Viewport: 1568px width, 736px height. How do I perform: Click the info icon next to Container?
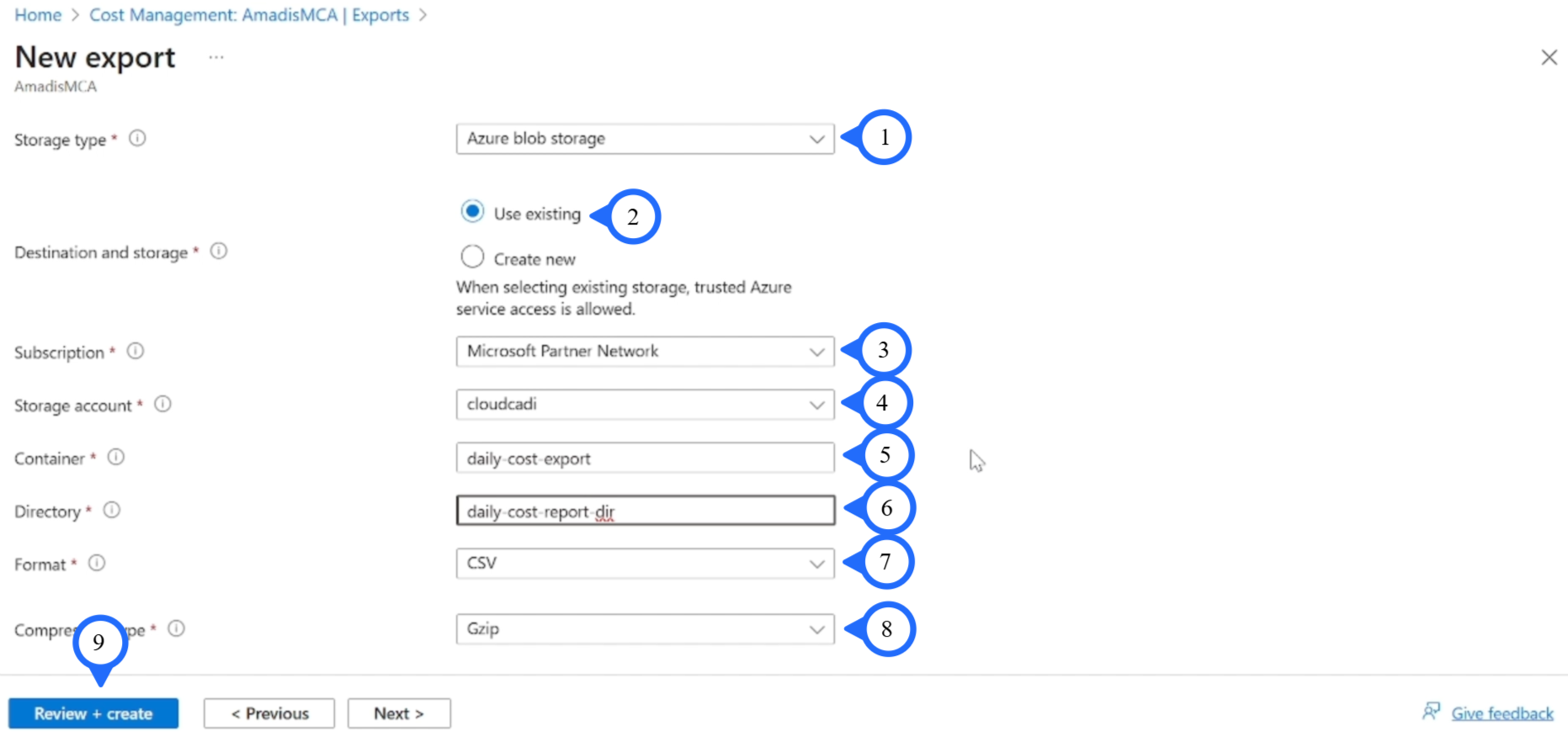click(x=116, y=457)
